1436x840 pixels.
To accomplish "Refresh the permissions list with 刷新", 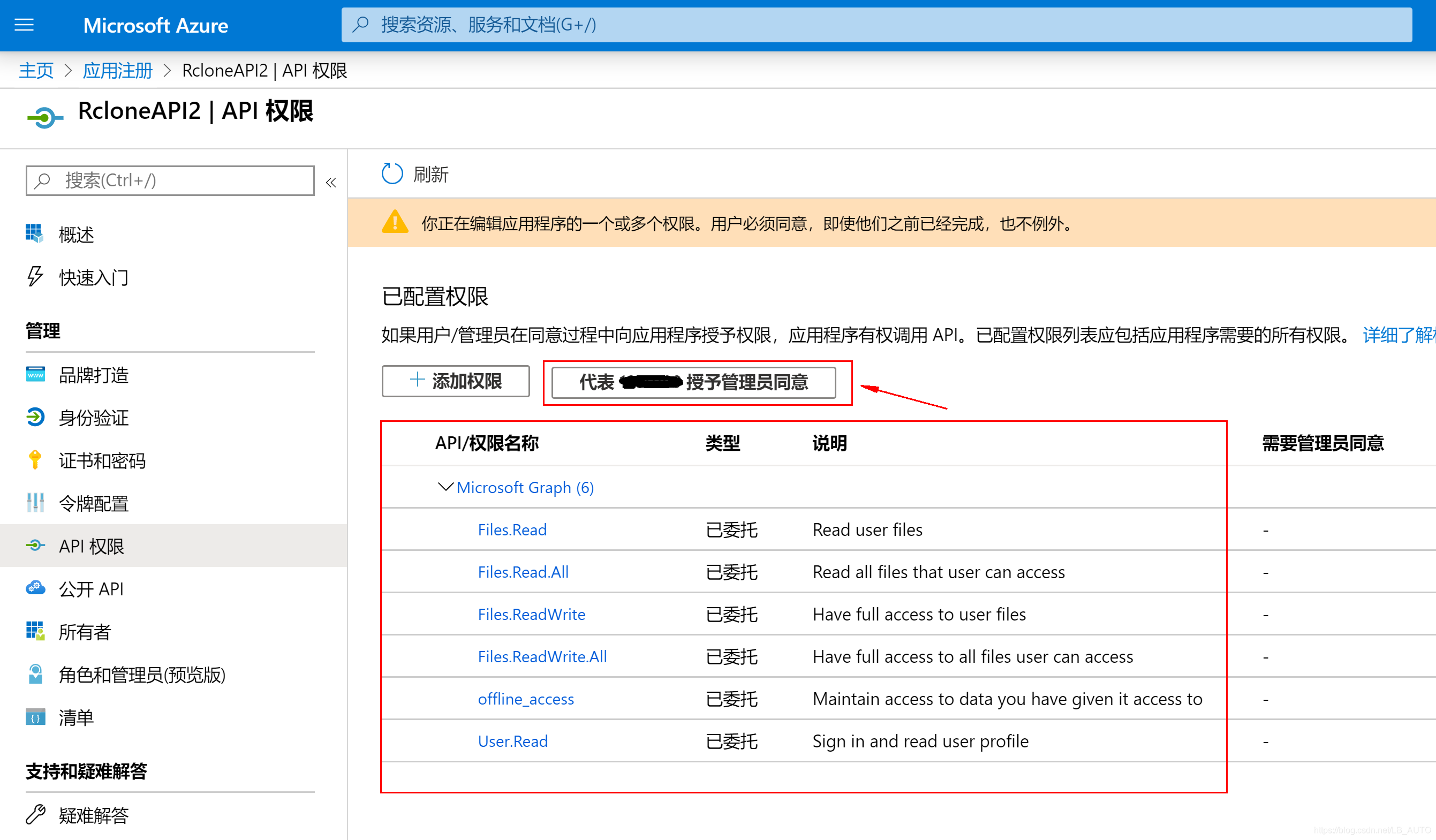I will [x=415, y=174].
